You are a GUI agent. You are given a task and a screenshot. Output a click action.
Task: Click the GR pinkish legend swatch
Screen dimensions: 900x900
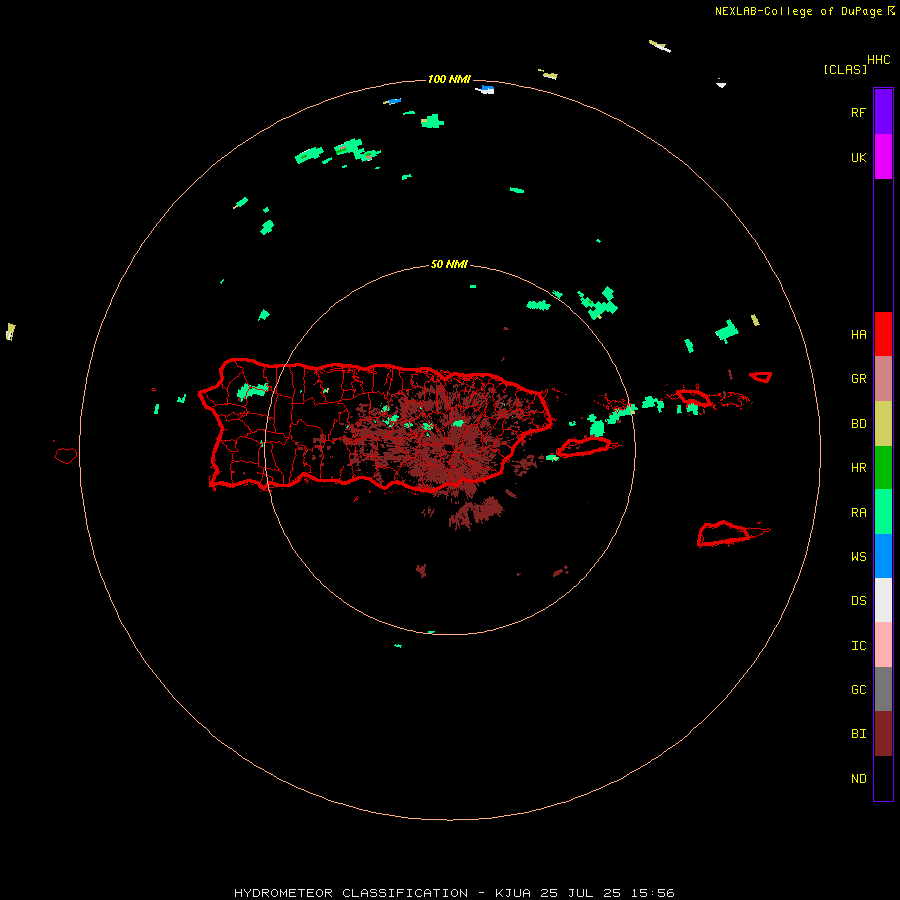(883, 379)
